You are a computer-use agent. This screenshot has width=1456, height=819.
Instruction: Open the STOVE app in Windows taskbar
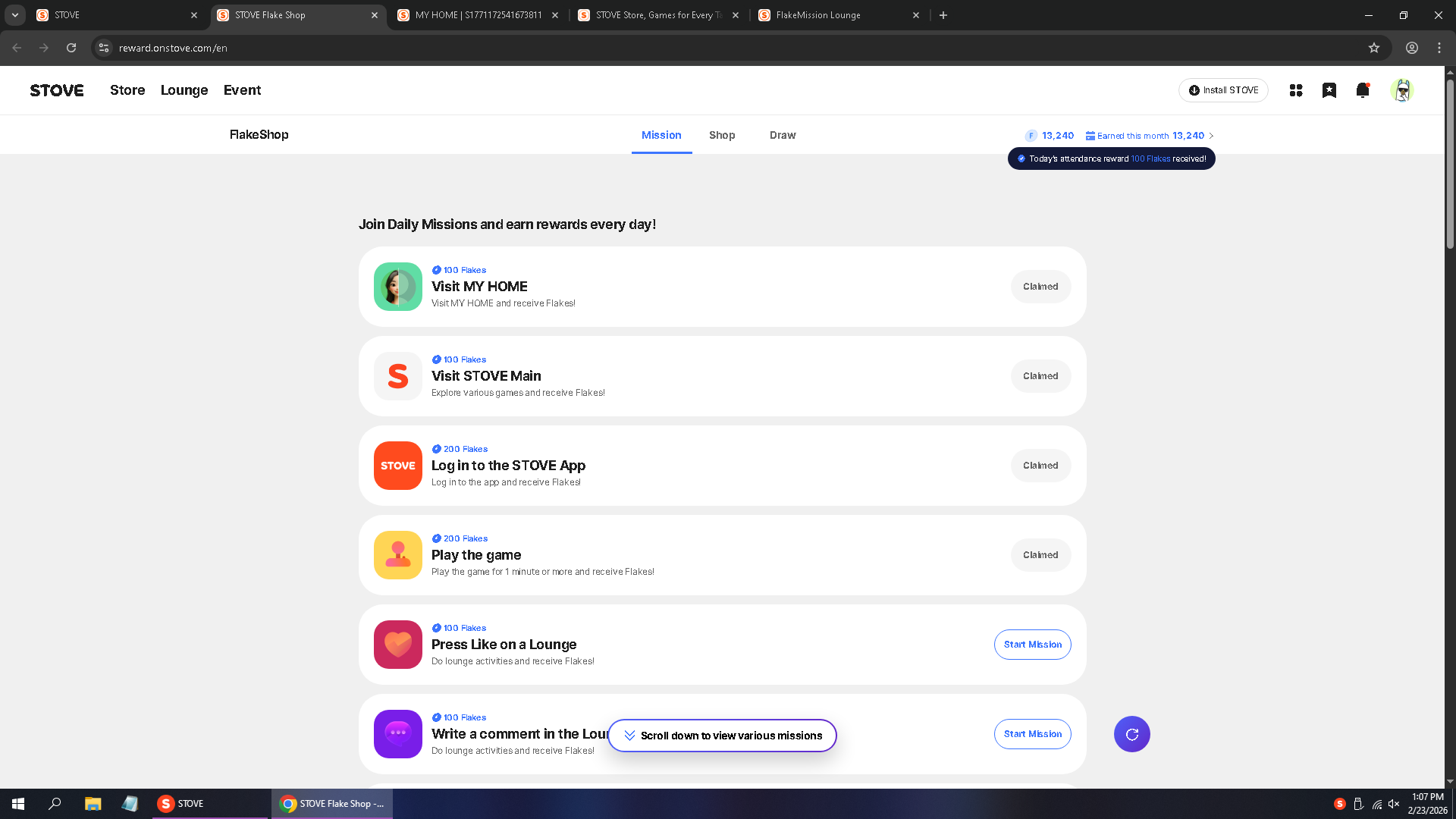[180, 804]
